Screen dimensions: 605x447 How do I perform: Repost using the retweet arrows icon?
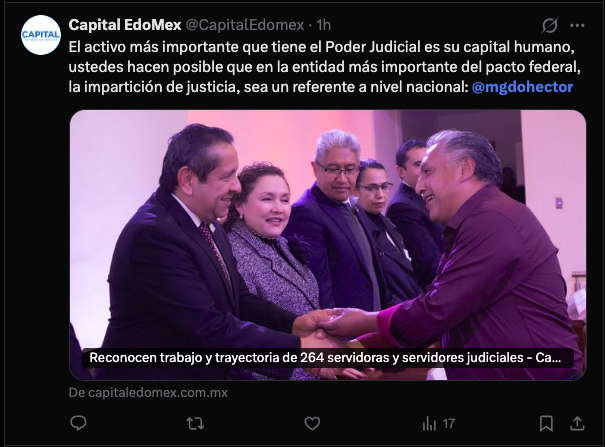(195, 423)
